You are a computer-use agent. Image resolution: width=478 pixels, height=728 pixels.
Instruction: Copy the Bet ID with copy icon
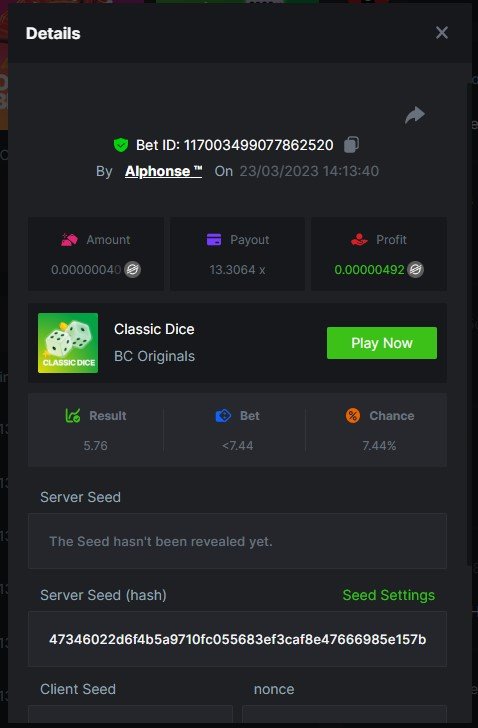coord(351,145)
